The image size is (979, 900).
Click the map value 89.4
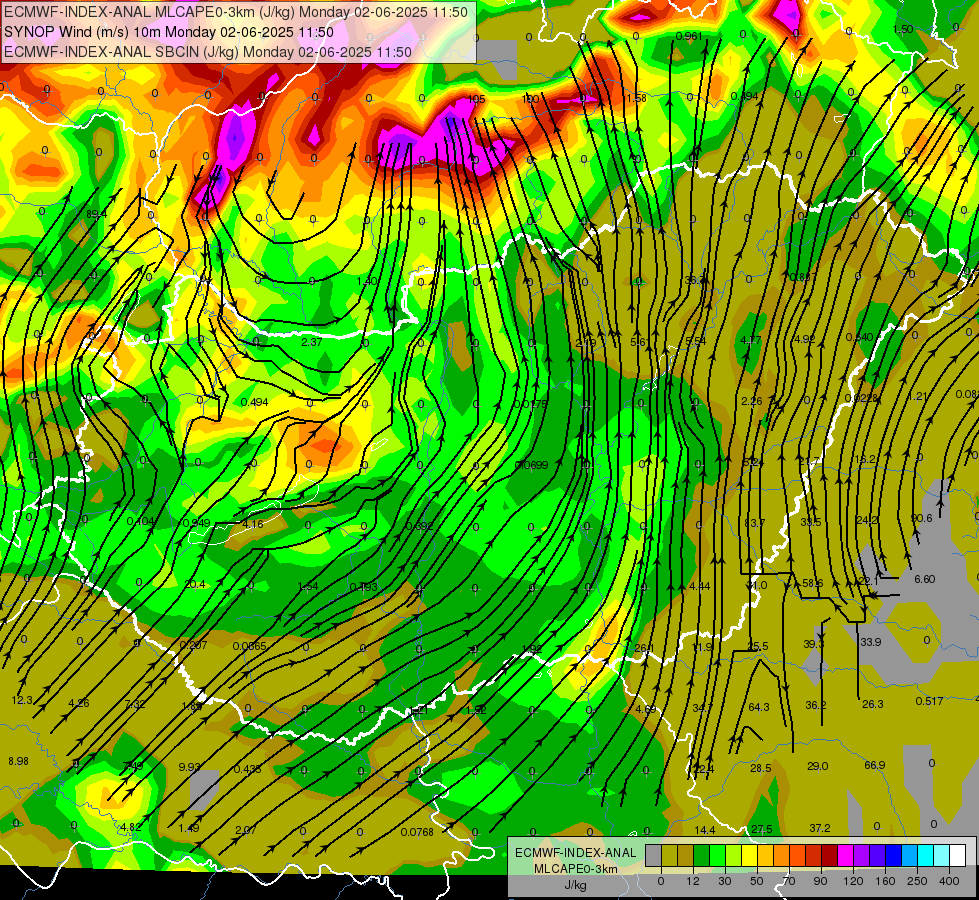click(x=96, y=214)
